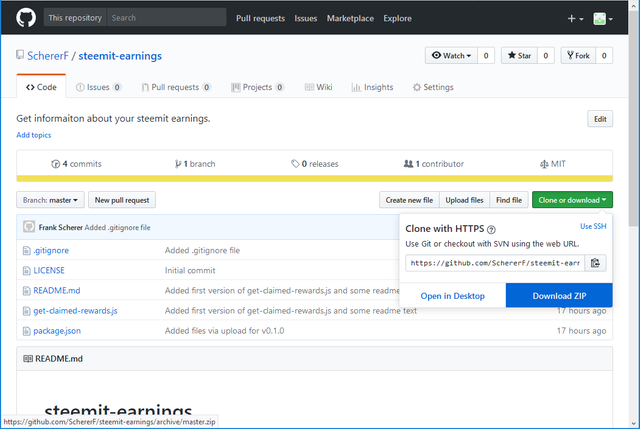
Task: Click the watcher count 0
Action: tap(486, 56)
